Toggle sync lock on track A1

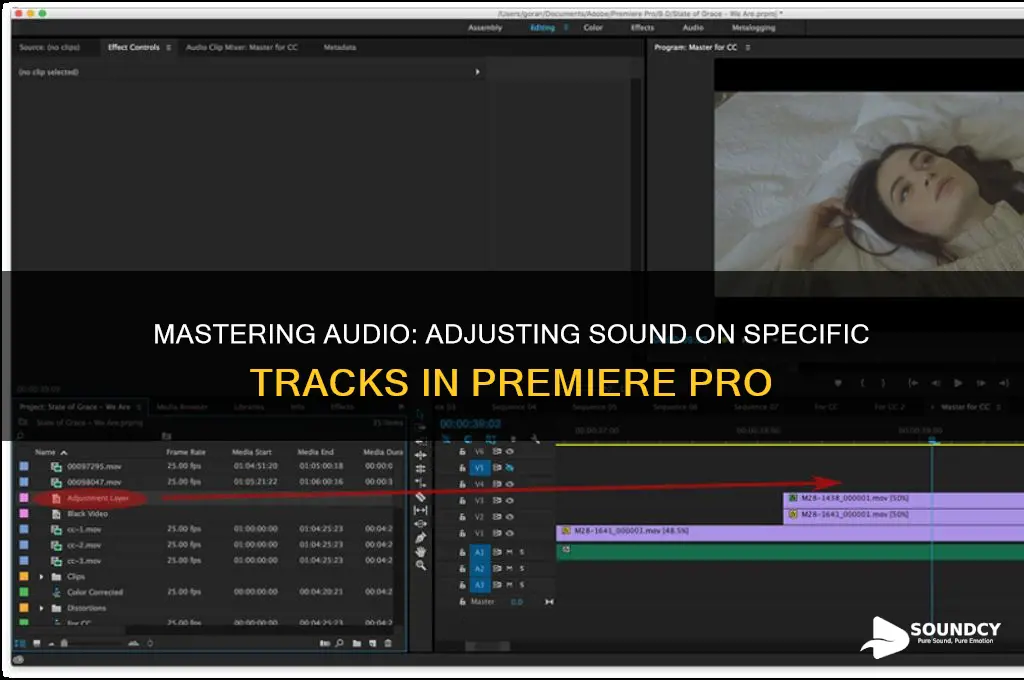[x=497, y=552]
